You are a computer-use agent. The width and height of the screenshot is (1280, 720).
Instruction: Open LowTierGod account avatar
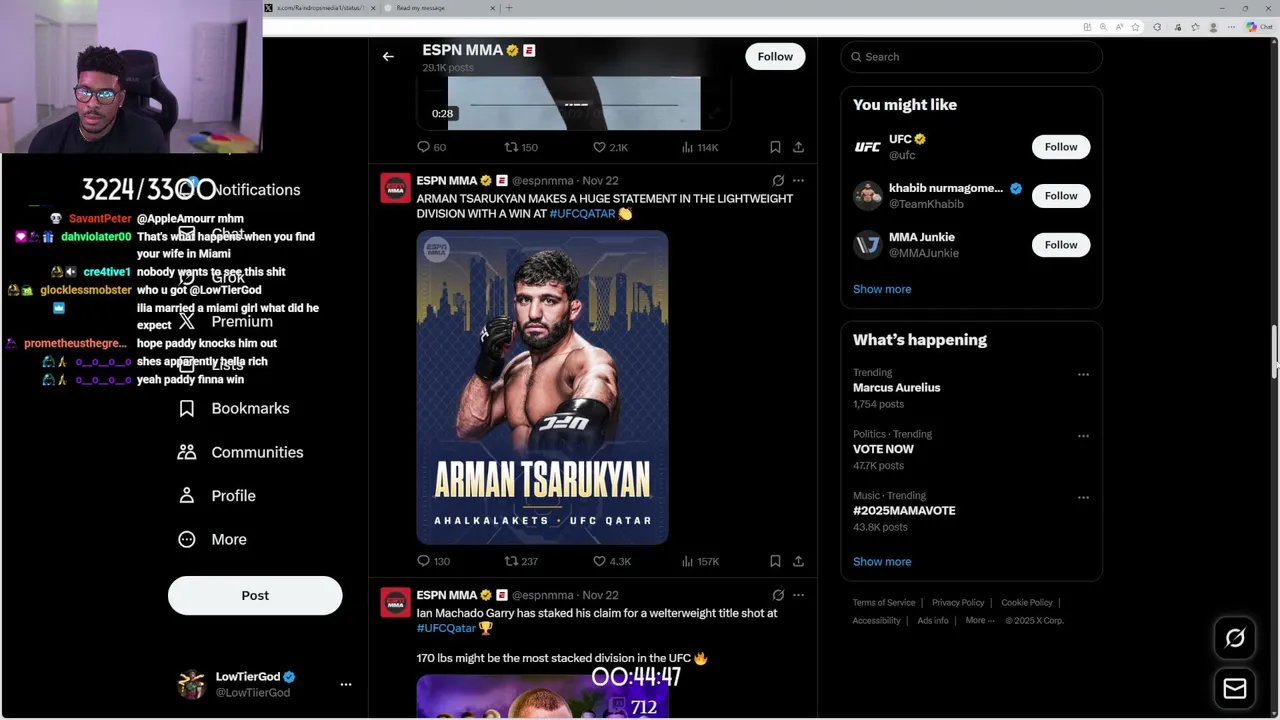(x=191, y=684)
